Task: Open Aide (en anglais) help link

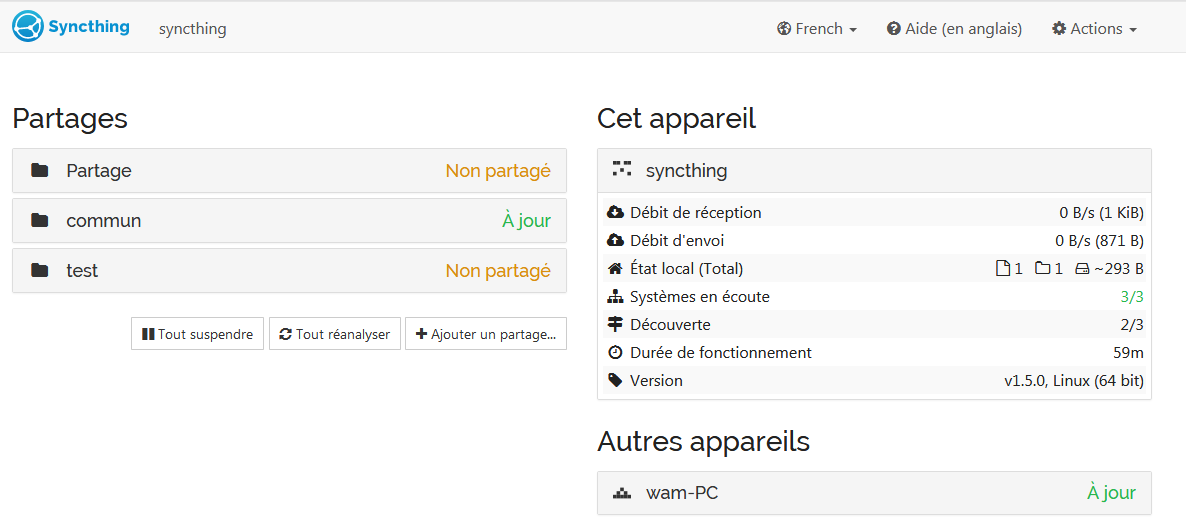Action: (x=954, y=29)
